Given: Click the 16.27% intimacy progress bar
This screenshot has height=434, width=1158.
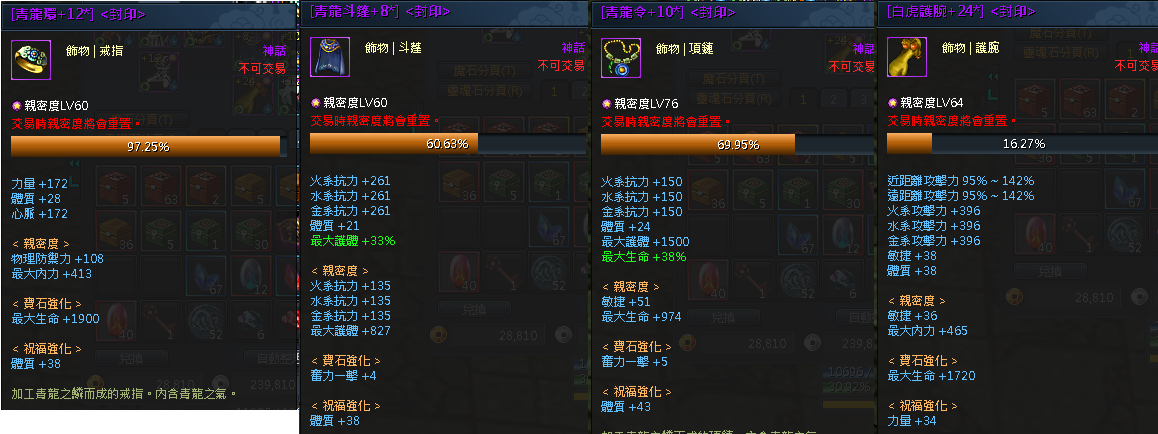Looking at the screenshot, I should pyautogui.click(x=1022, y=143).
